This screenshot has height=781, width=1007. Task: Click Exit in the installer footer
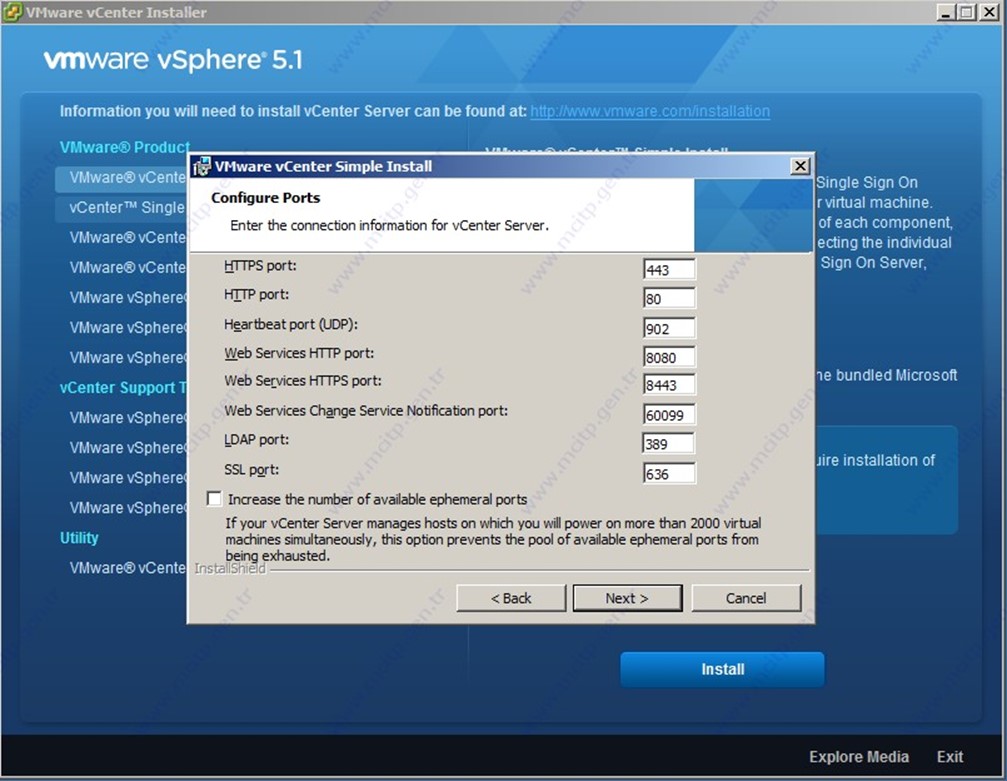point(950,757)
